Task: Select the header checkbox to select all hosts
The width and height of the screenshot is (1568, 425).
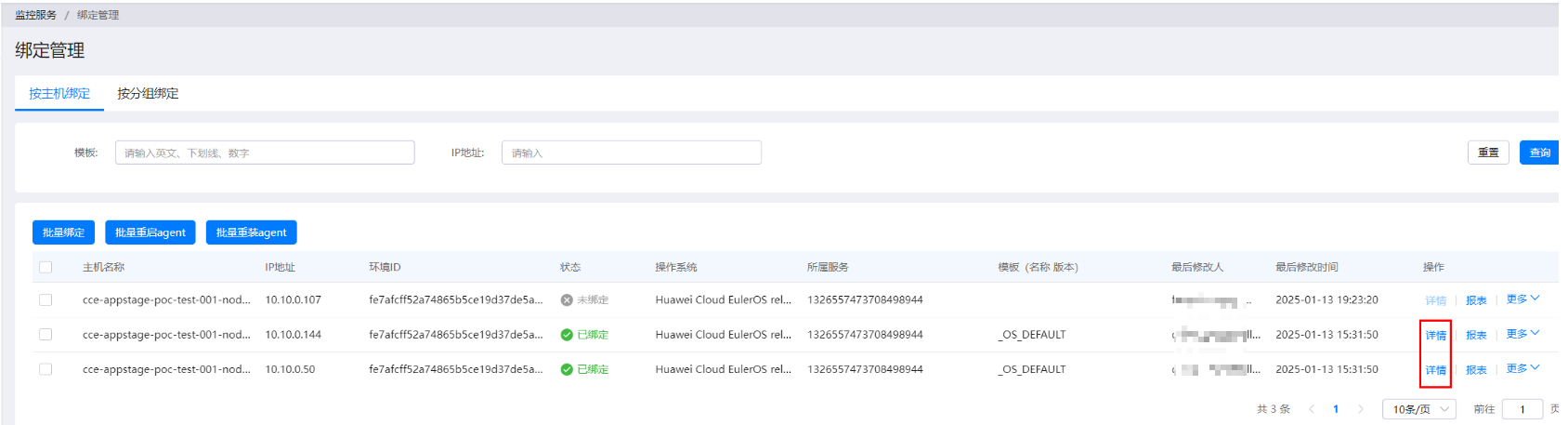Action: point(46,267)
